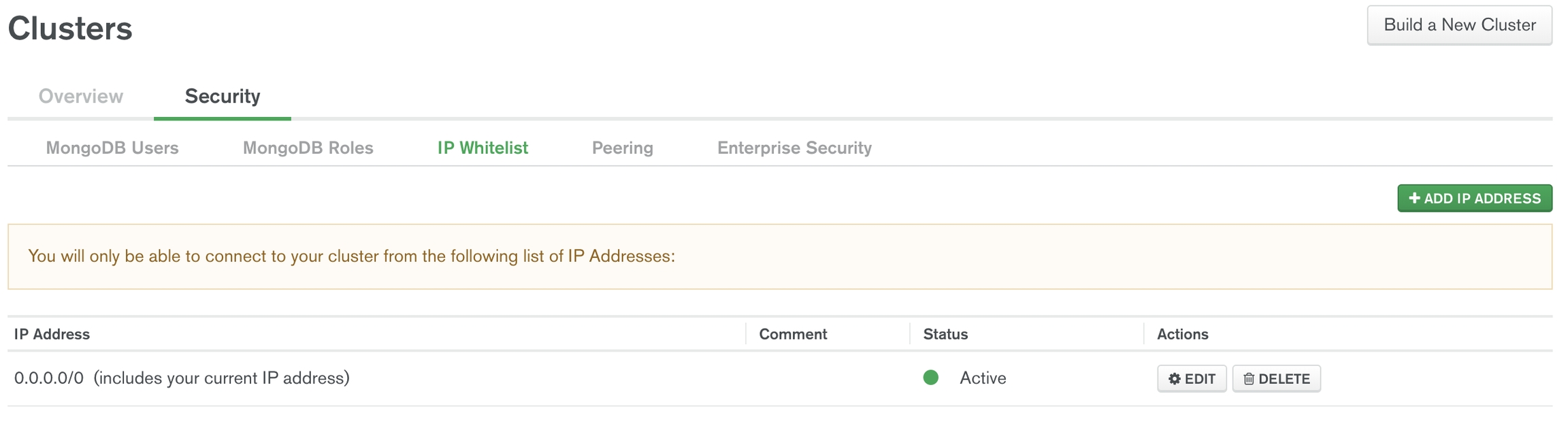Open the Peering sub-tab
Viewport: 1568px width, 432px height.
622,148
